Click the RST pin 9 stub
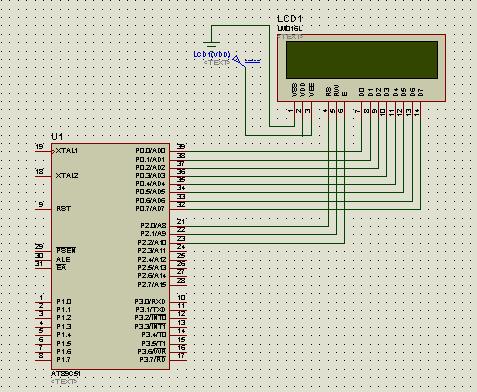 pyautogui.click(x=43, y=209)
